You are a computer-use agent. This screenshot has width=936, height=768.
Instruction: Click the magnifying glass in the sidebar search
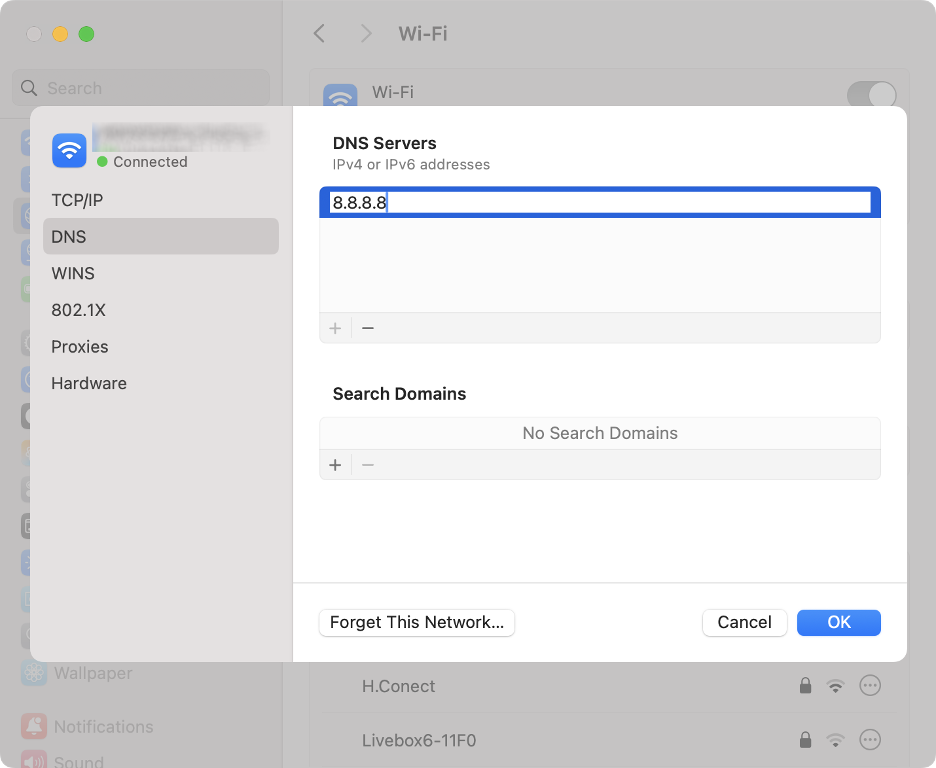28,88
